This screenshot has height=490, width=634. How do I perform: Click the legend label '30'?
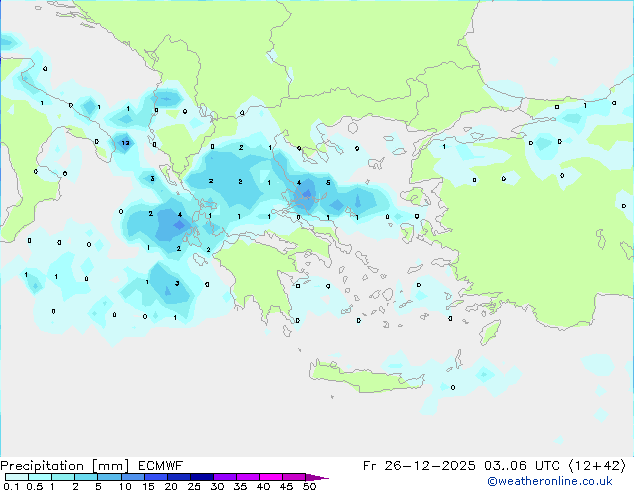[x=218, y=486]
